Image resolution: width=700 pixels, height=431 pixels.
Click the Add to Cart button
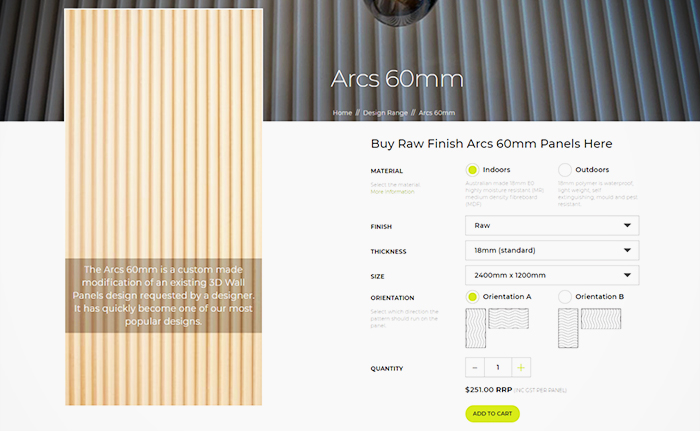click(492, 414)
